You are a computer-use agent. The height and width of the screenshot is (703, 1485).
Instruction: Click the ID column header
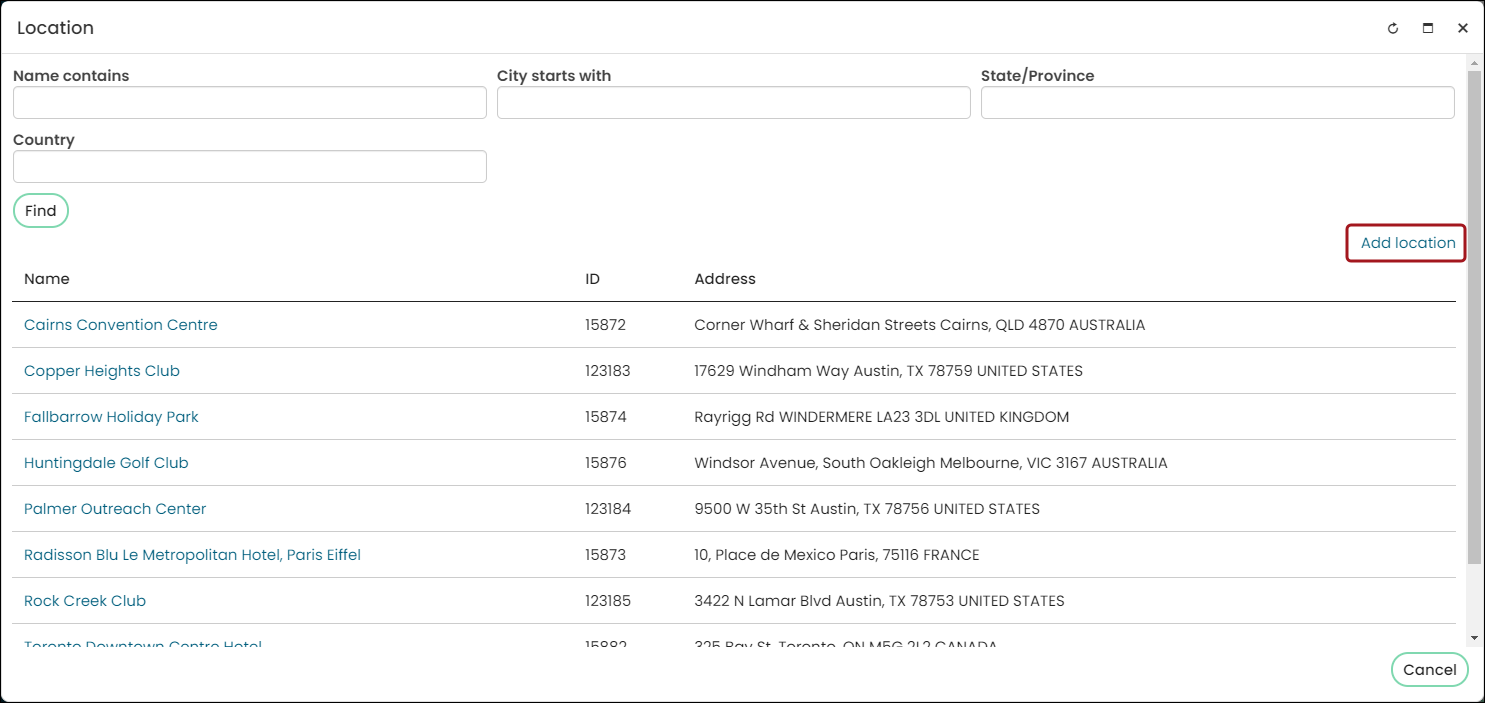pyautogui.click(x=593, y=279)
